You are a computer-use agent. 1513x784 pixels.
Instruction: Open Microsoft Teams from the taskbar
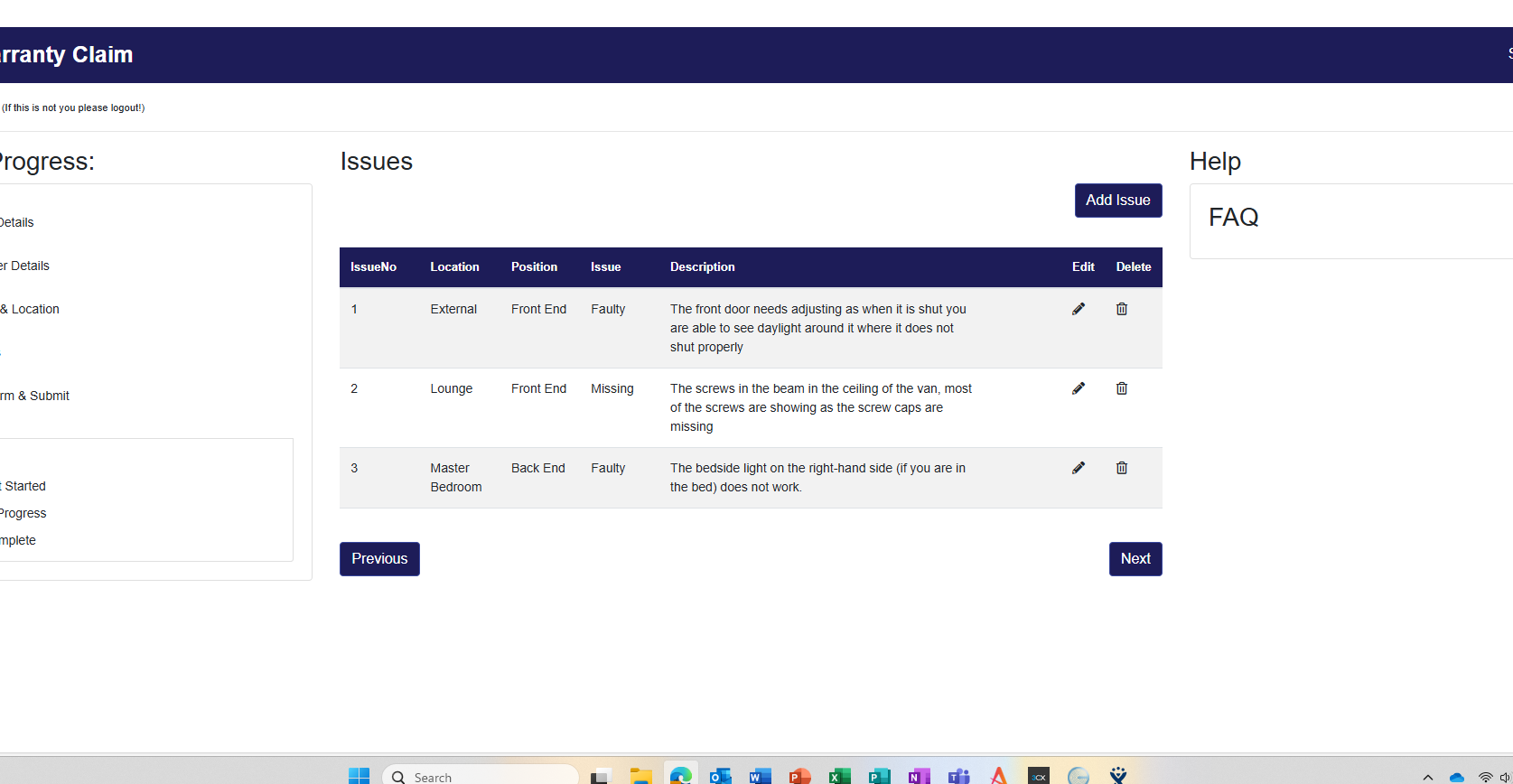(x=958, y=776)
